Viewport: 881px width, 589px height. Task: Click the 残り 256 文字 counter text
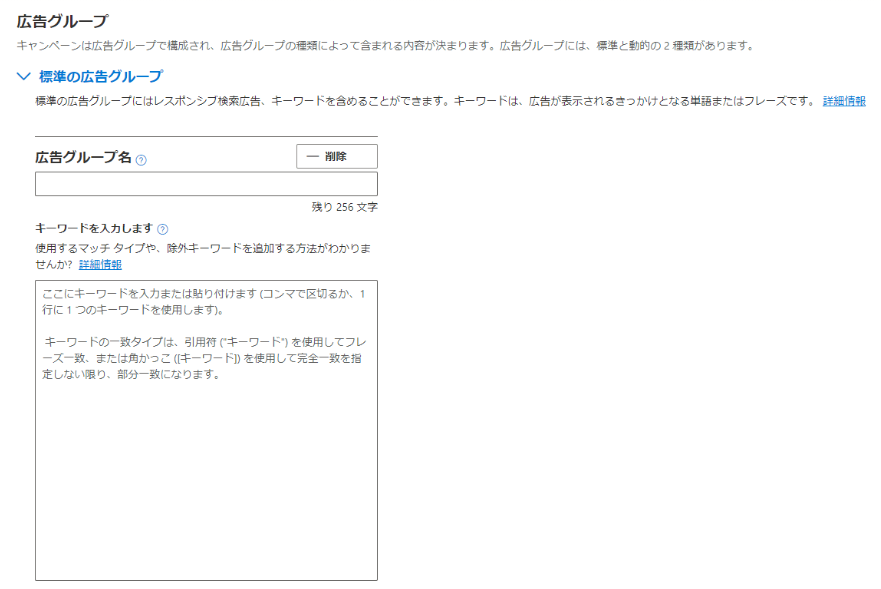(x=344, y=207)
